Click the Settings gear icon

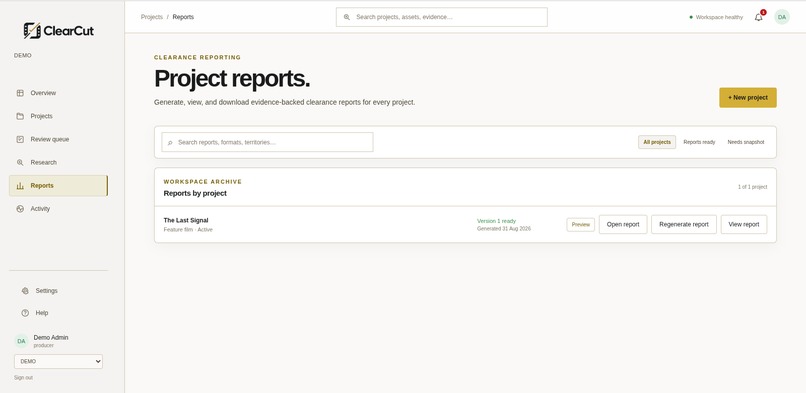25,291
